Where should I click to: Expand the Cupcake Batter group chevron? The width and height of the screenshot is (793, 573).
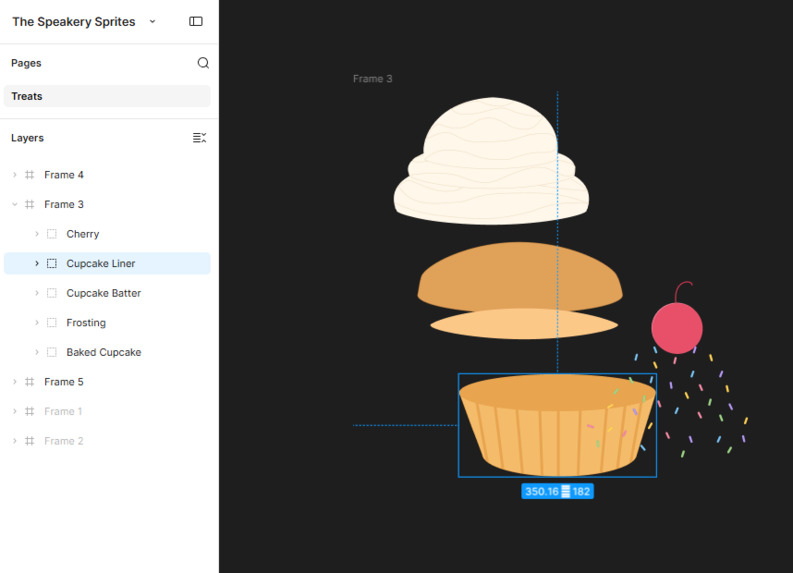coord(37,293)
